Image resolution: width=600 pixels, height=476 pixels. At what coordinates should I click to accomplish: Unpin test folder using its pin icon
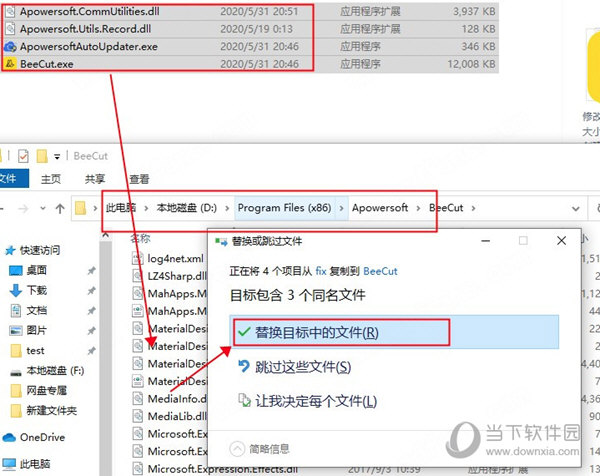(x=91, y=350)
